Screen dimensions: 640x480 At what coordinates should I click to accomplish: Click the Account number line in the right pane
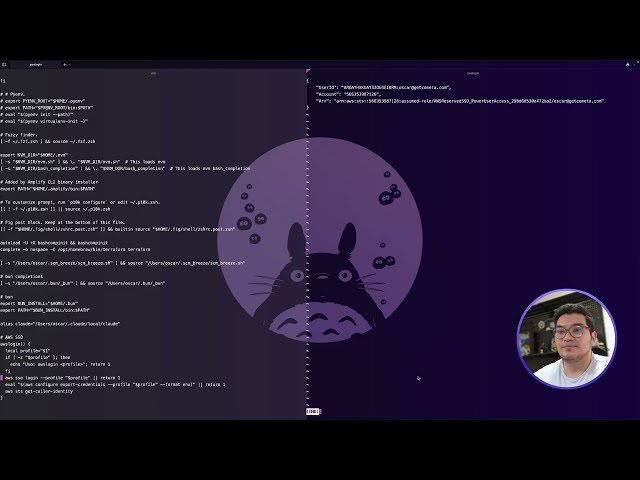pos(349,94)
